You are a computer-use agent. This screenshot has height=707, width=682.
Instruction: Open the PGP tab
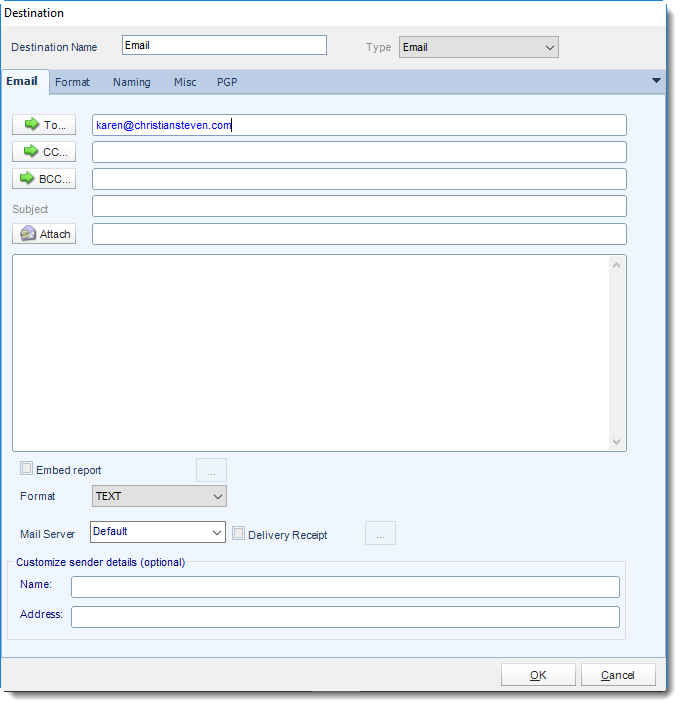click(x=227, y=82)
